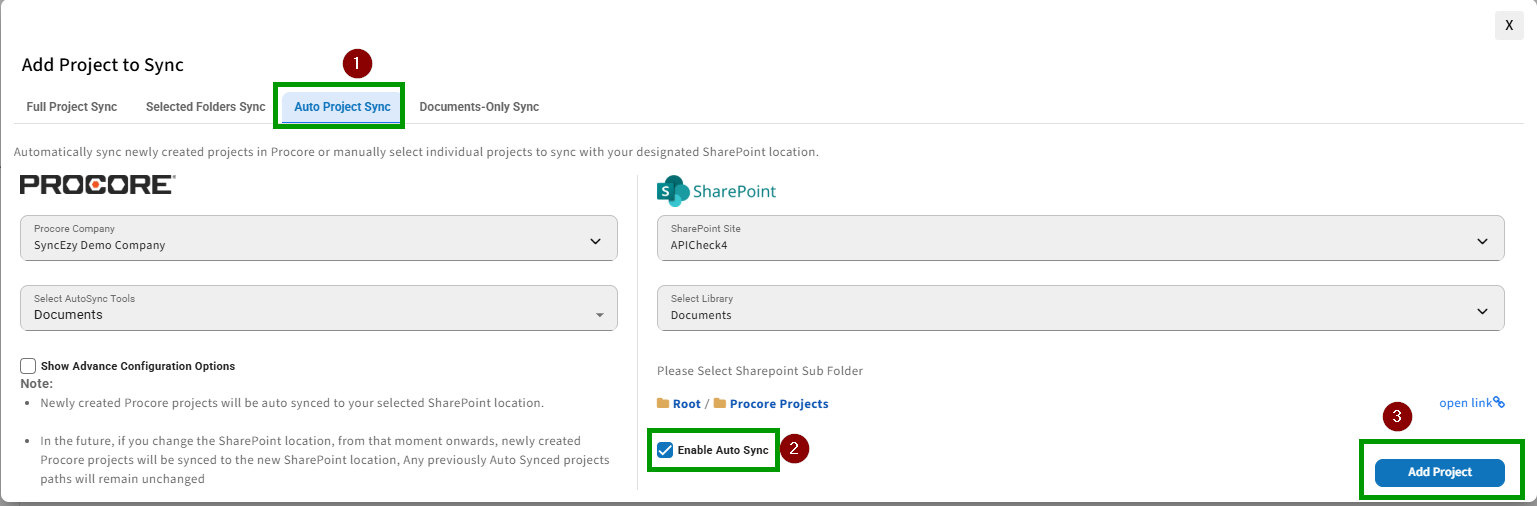Close the Add Project dialog with X
The image size is (1537, 506).
tap(1509, 26)
